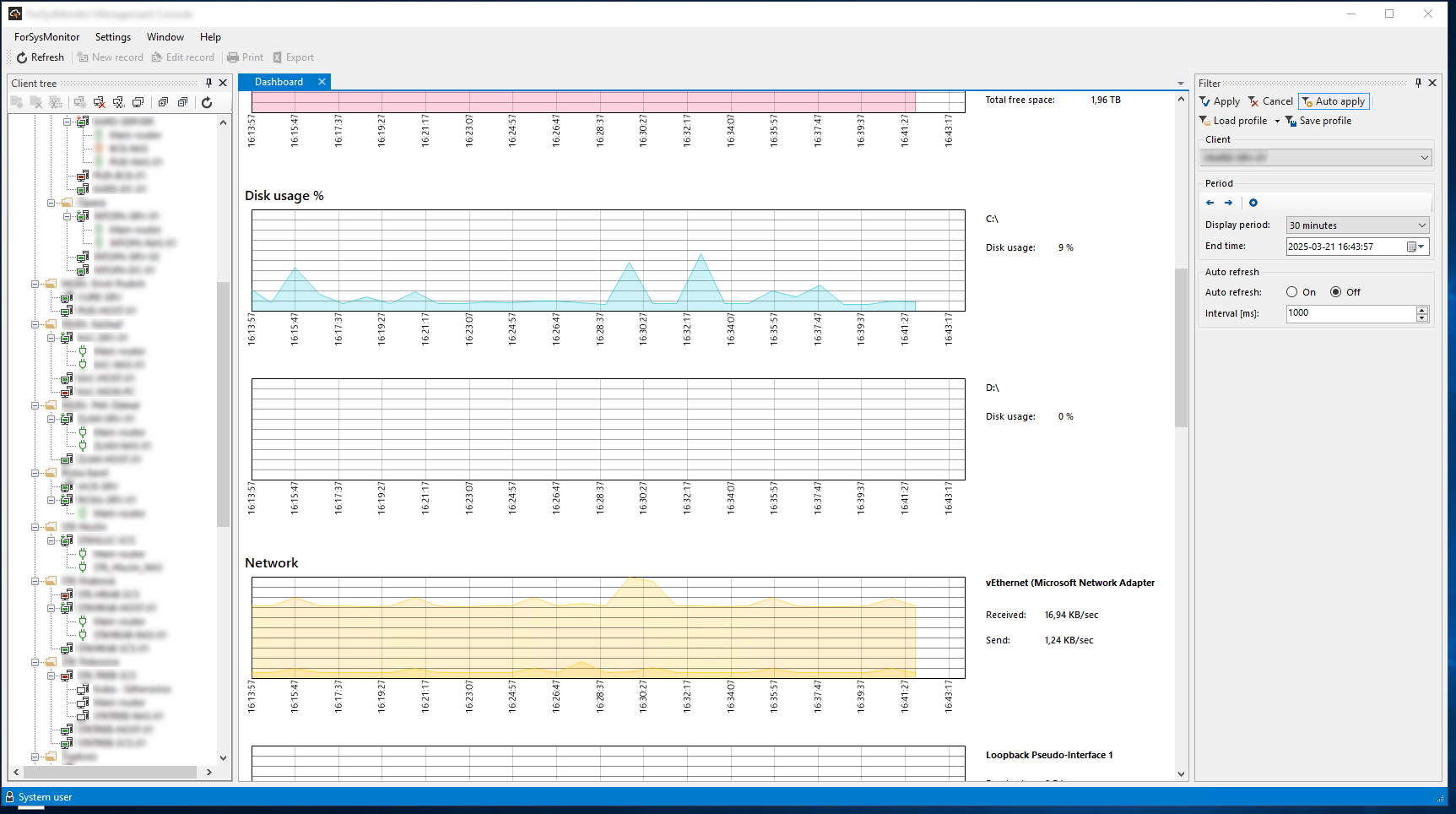1456x814 pixels.
Task: Pin the Client tree panel
Action: pyautogui.click(x=208, y=83)
